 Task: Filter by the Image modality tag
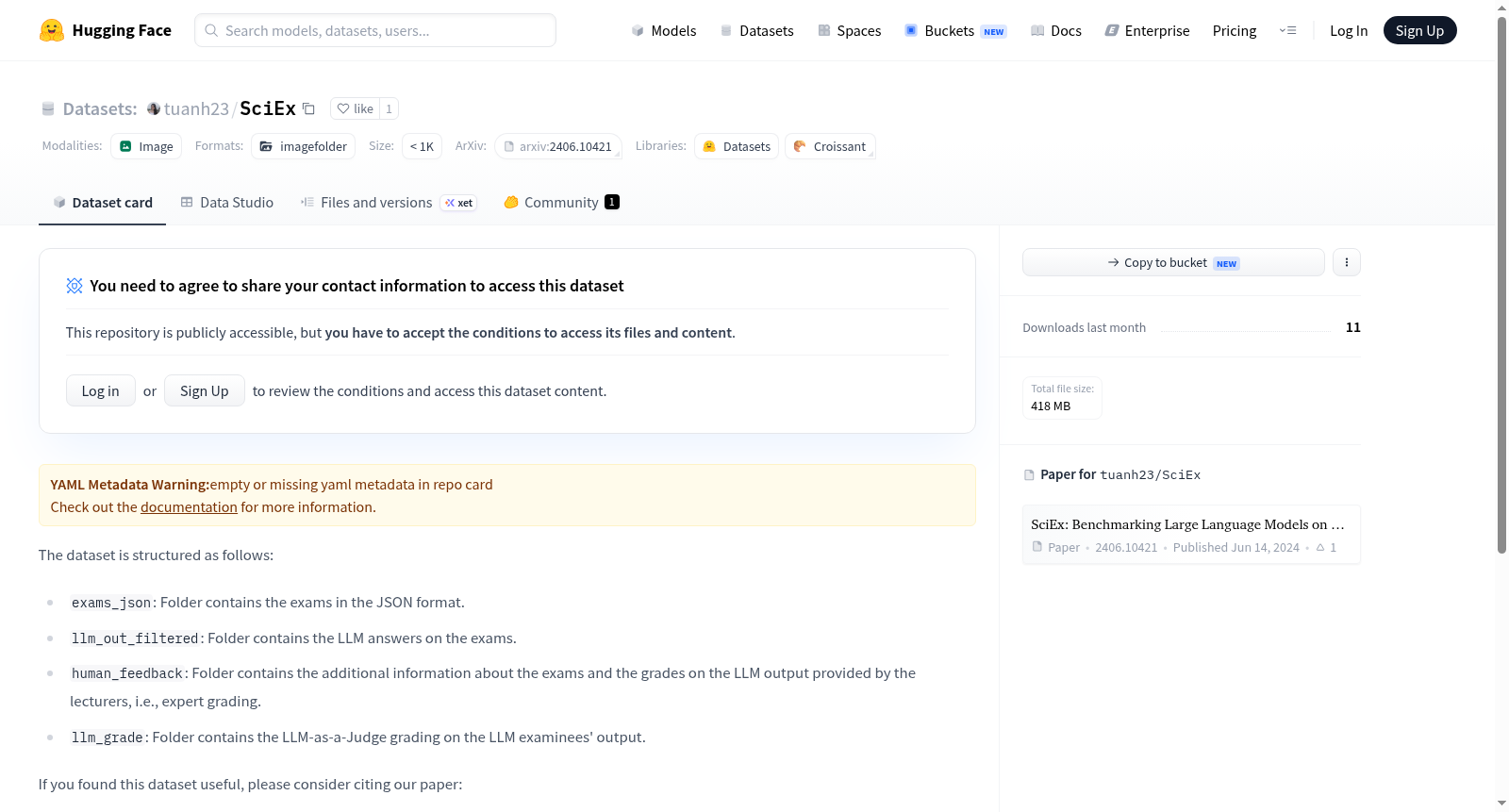click(x=146, y=146)
